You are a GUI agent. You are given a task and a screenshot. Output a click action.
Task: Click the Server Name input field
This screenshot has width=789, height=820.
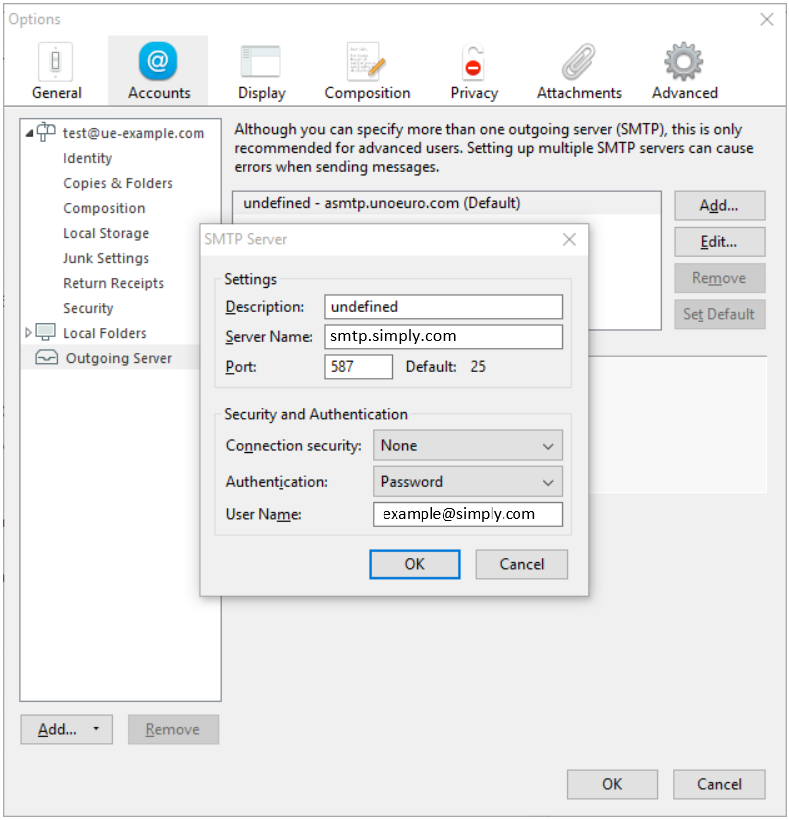click(x=443, y=337)
